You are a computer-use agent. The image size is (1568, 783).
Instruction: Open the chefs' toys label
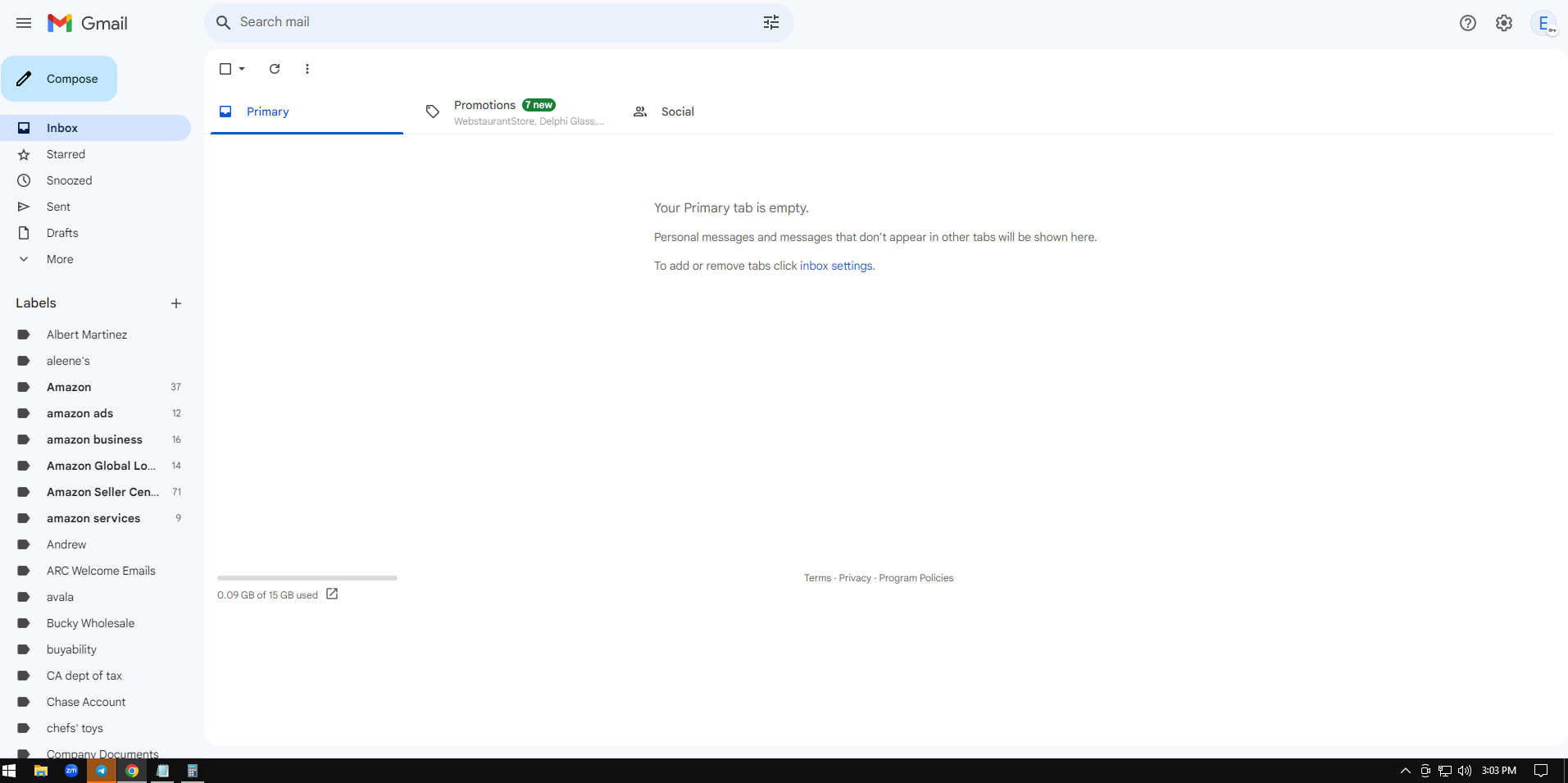[95, 728]
